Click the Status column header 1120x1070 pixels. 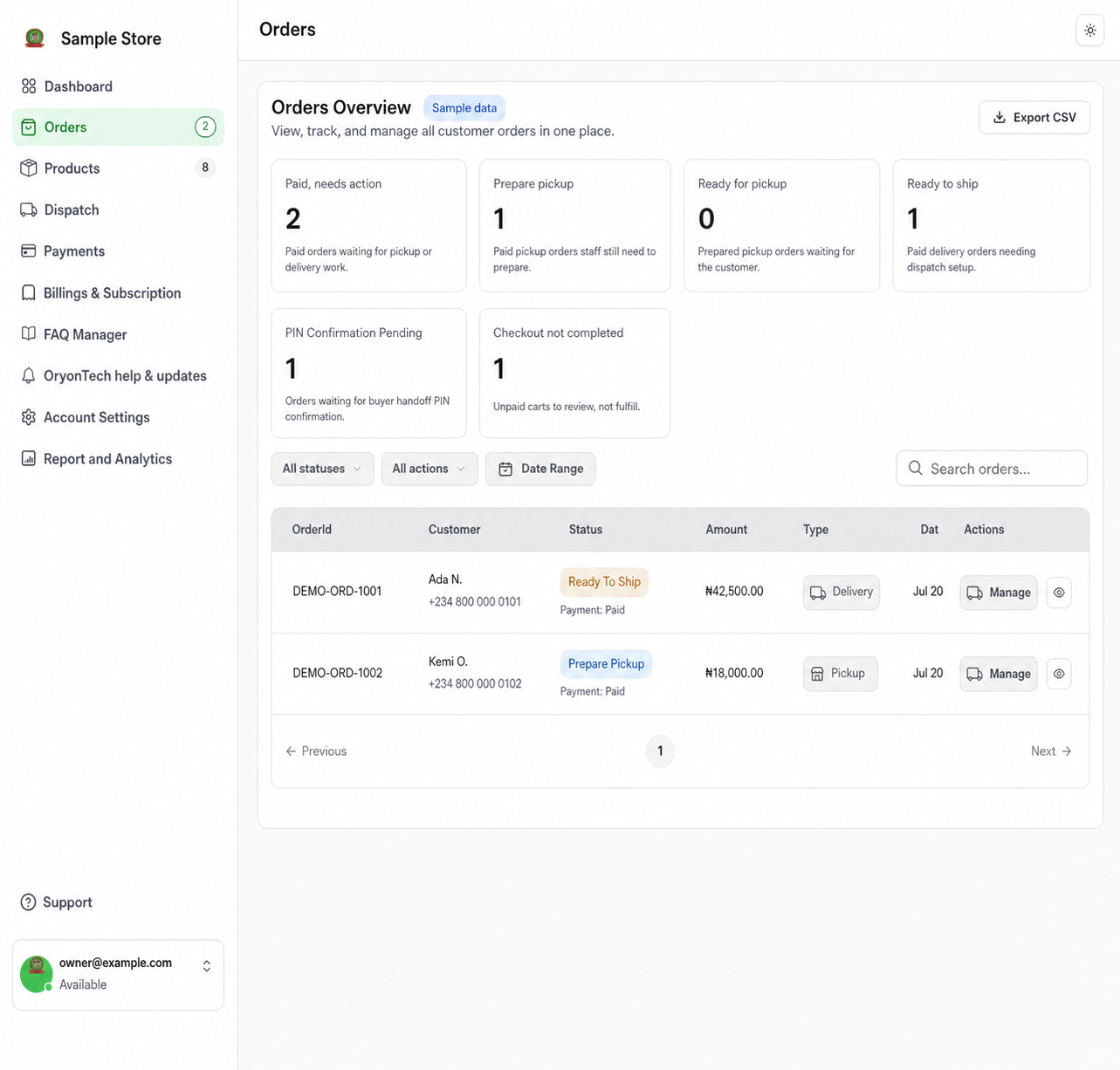586,530
